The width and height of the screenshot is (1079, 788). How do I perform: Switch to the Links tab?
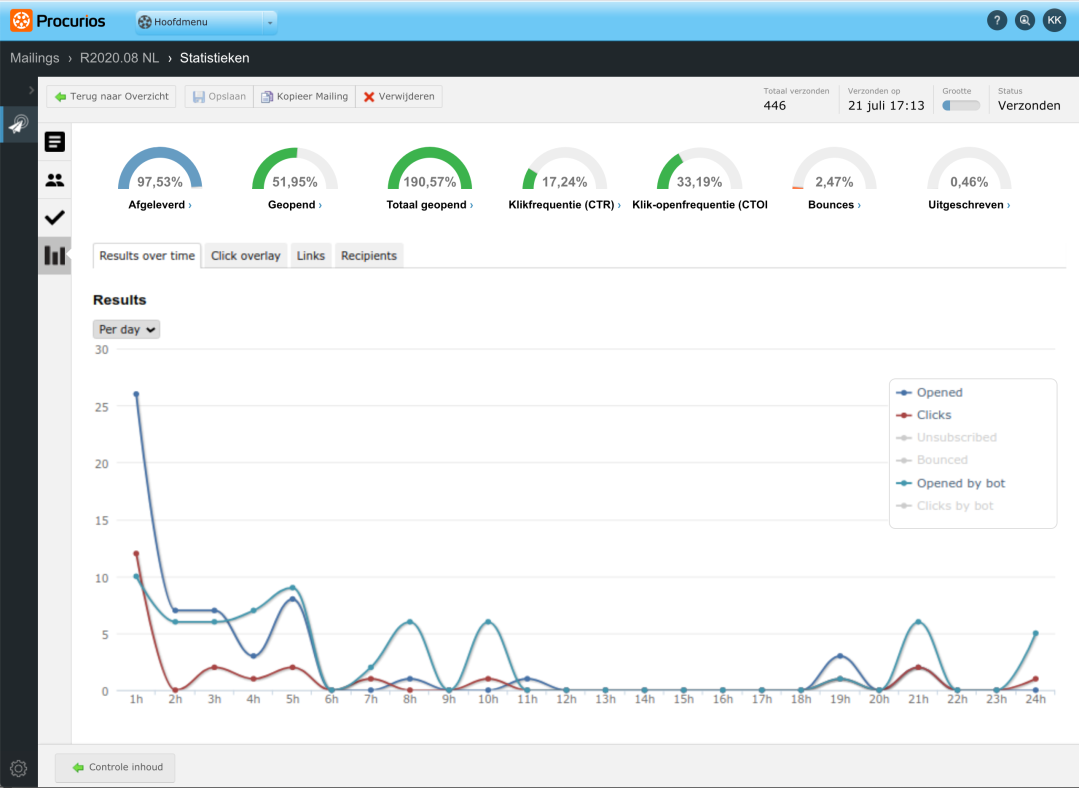click(310, 255)
